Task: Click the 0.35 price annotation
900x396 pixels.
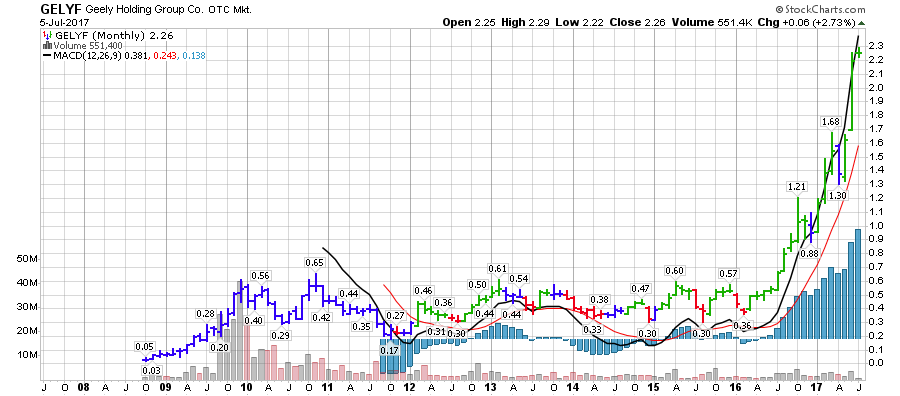Action: [362, 327]
